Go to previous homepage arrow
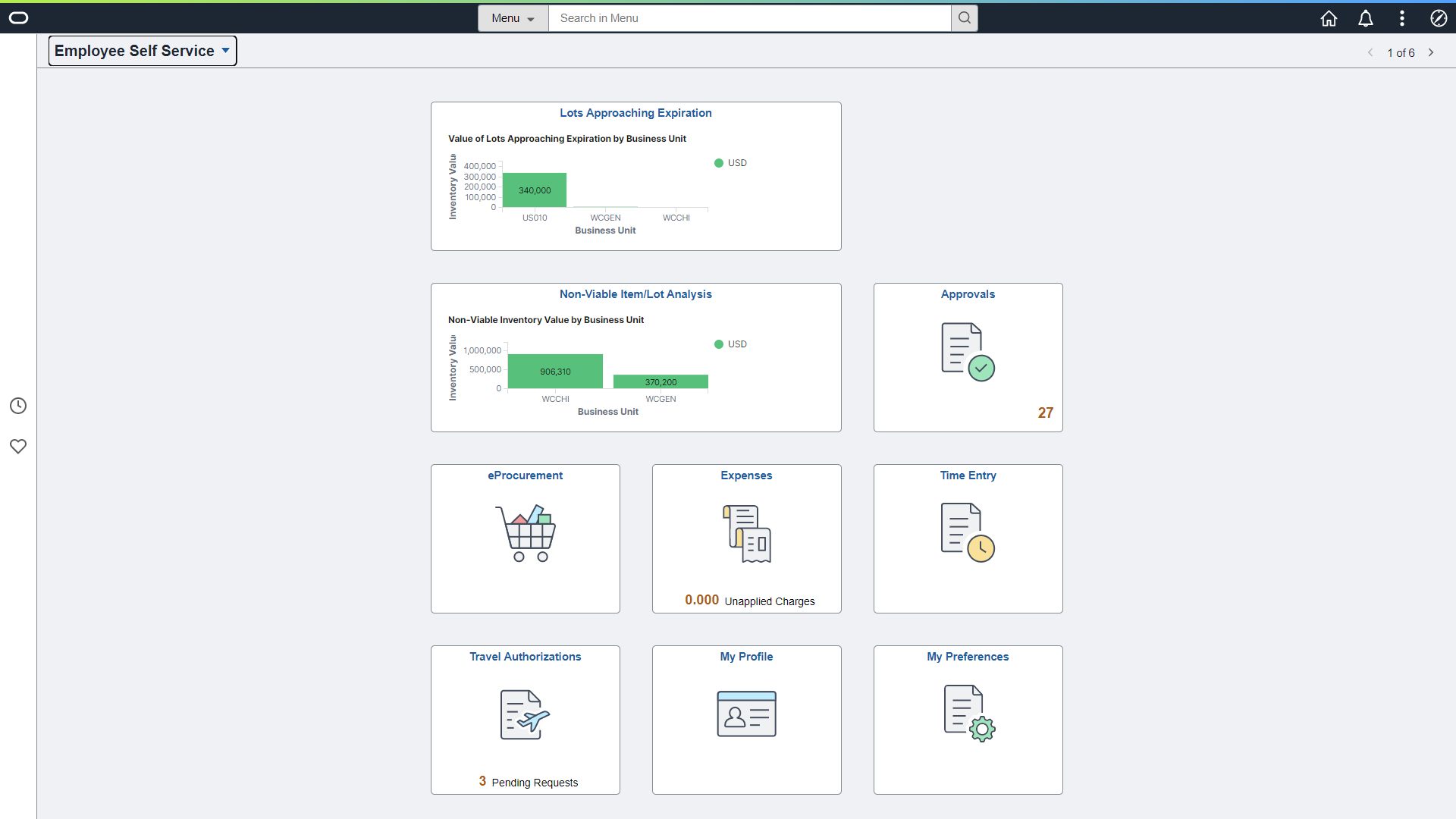Screen dimensions: 1456x819 pos(1370,52)
